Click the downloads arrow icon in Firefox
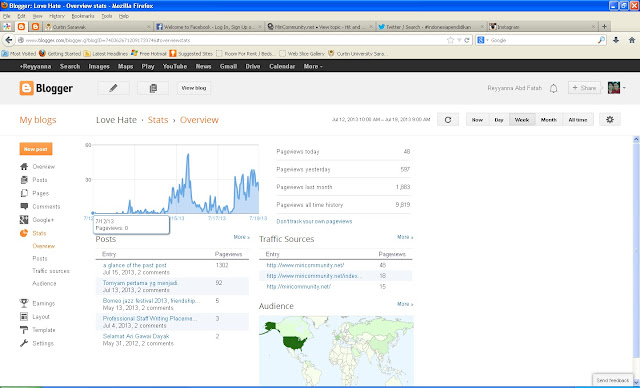Image resolution: width=640 pixels, height=388 pixels. [x=616, y=40]
